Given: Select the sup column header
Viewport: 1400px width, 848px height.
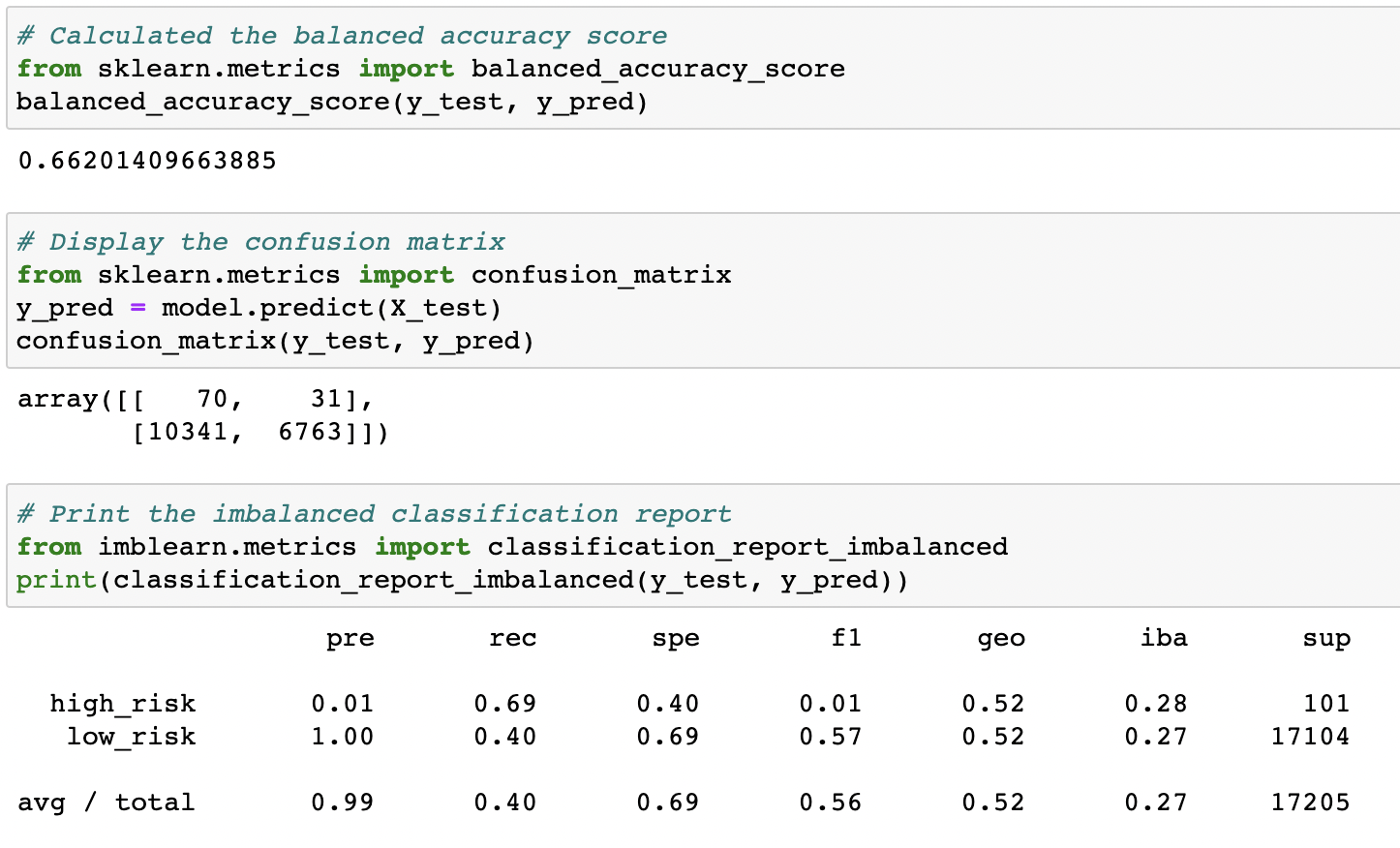Looking at the screenshot, I should 1327,637.
